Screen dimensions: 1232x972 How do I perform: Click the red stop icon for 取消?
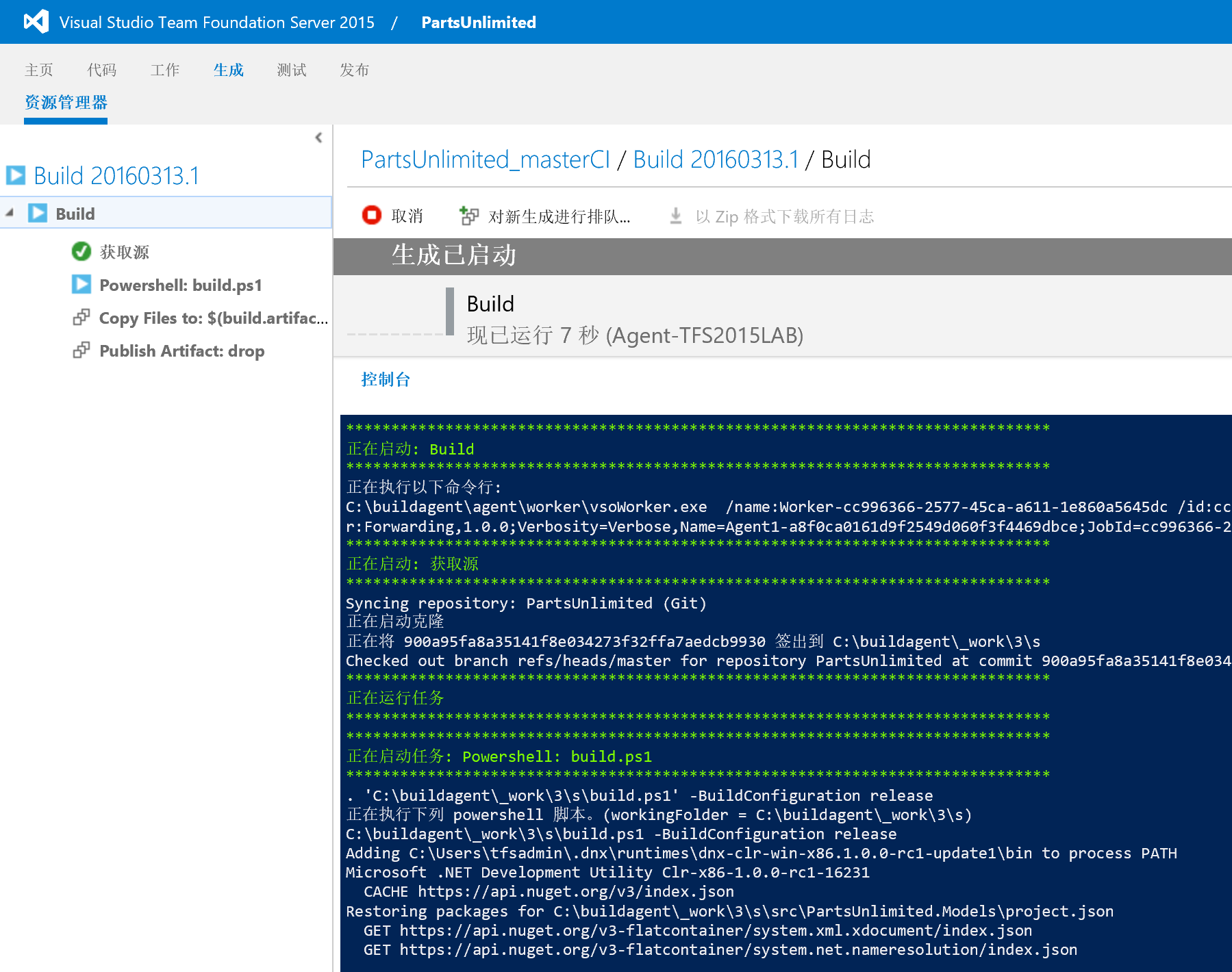pyautogui.click(x=372, y=216)
